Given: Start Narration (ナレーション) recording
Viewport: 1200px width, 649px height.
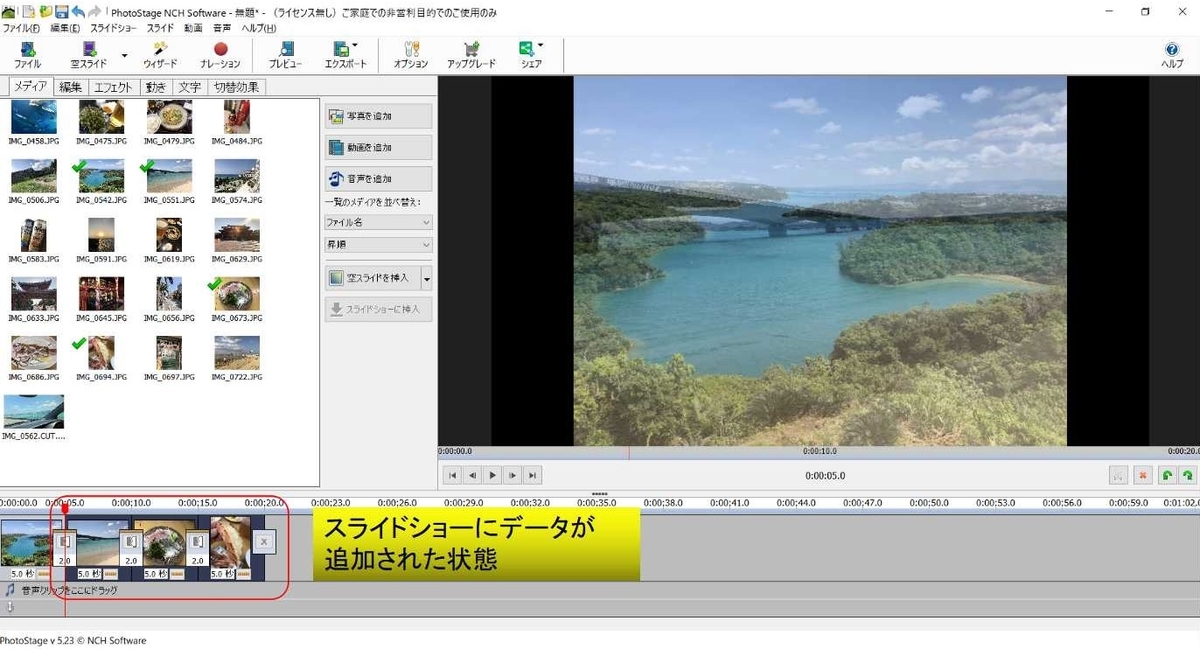Looking at the screenshot, I should (220, 54).
